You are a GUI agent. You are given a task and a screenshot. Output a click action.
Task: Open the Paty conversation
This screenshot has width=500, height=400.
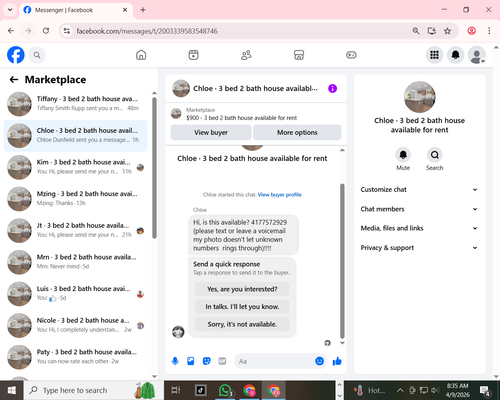[x=75, y=357]
